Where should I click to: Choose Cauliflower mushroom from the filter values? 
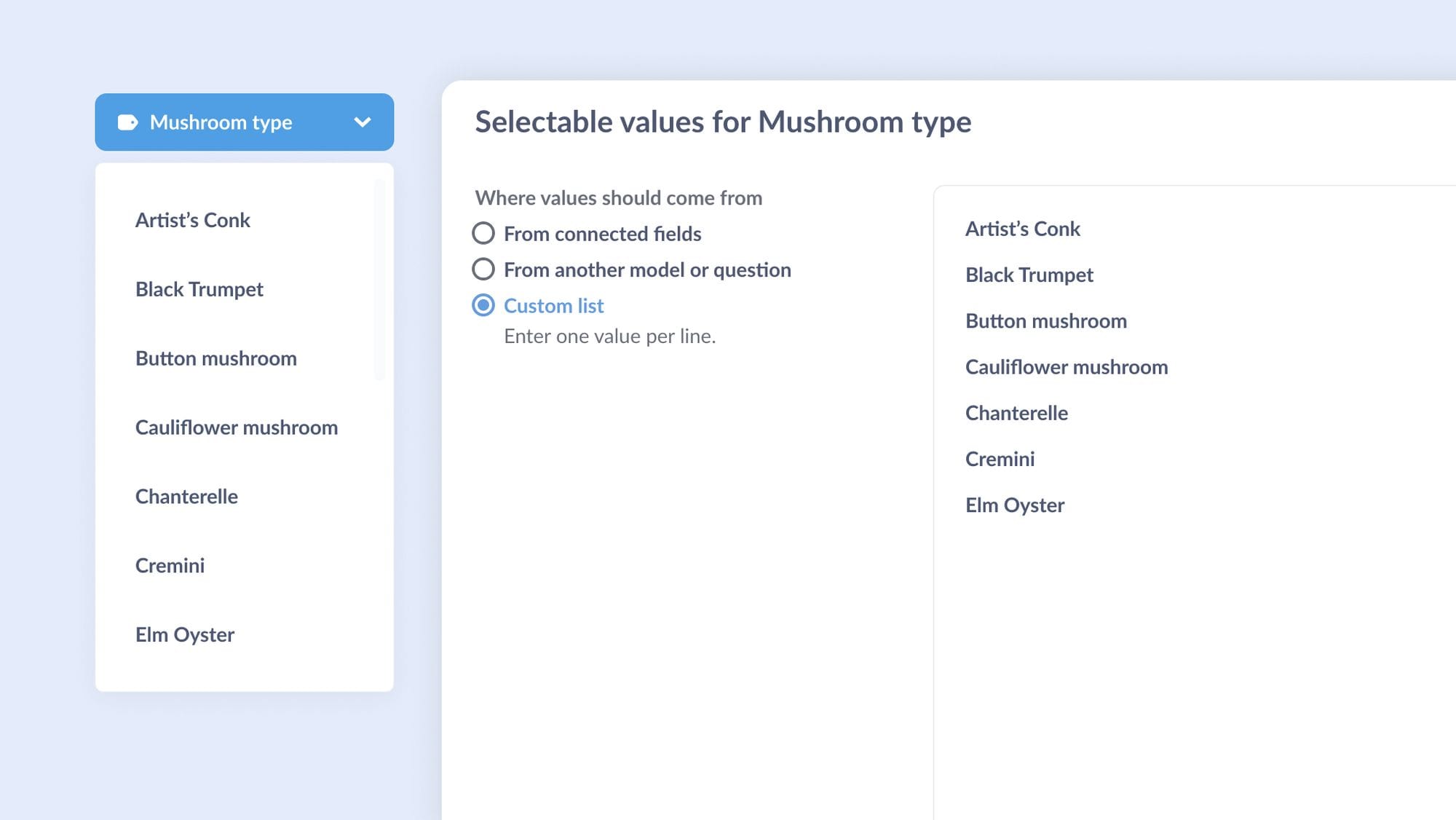(237, 427)
